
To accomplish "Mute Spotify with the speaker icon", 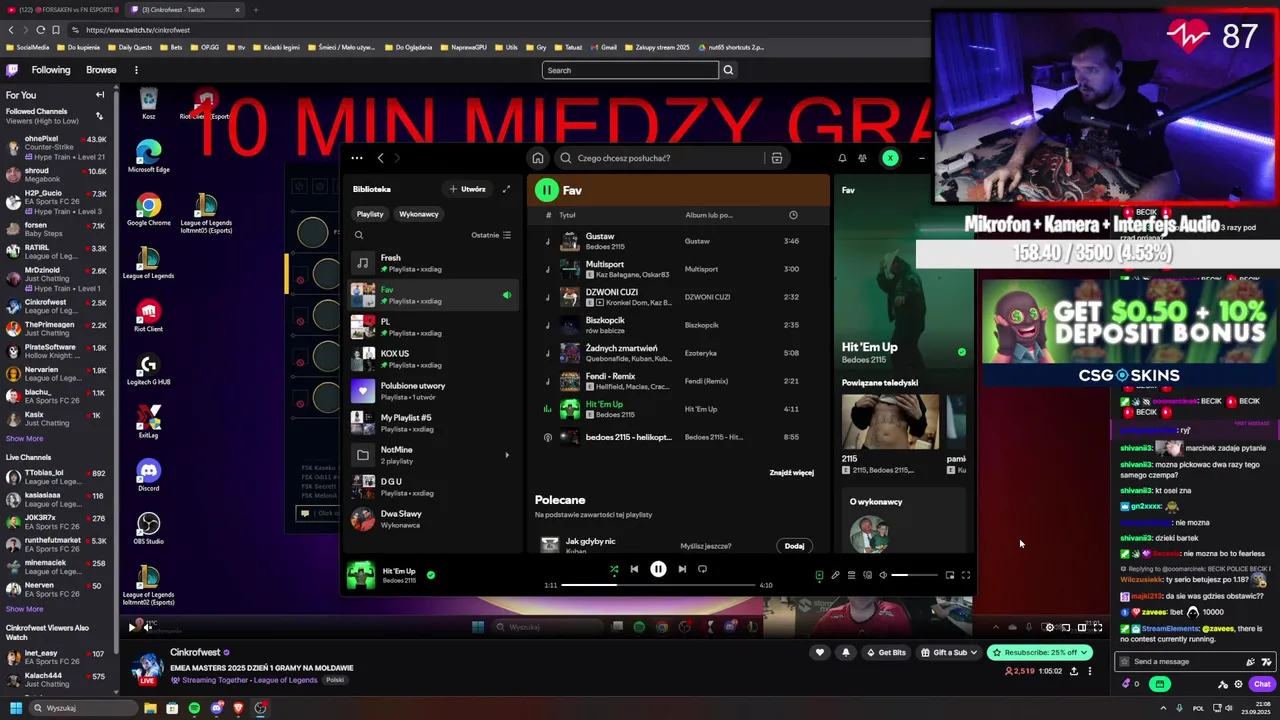I will click(882, 575).
